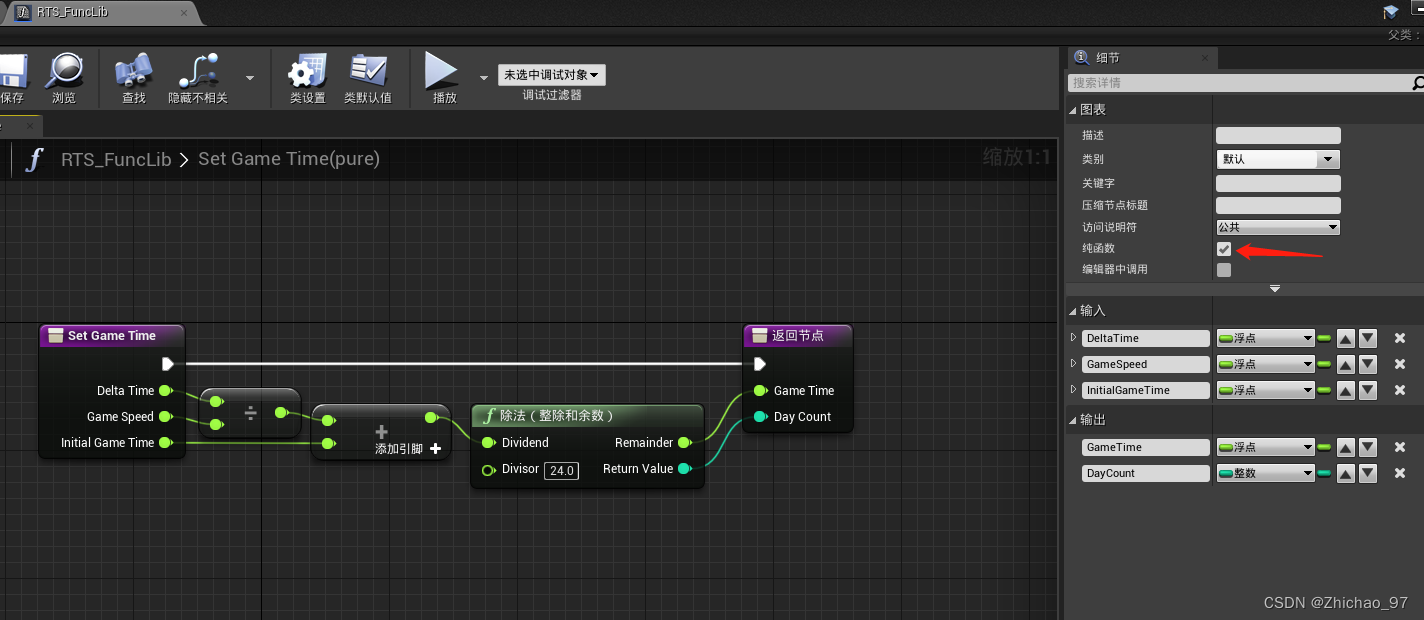Toggle pass-by-reference for the GameTime output
This screenshot has width=1424, height=620.
pos(1325,447)
